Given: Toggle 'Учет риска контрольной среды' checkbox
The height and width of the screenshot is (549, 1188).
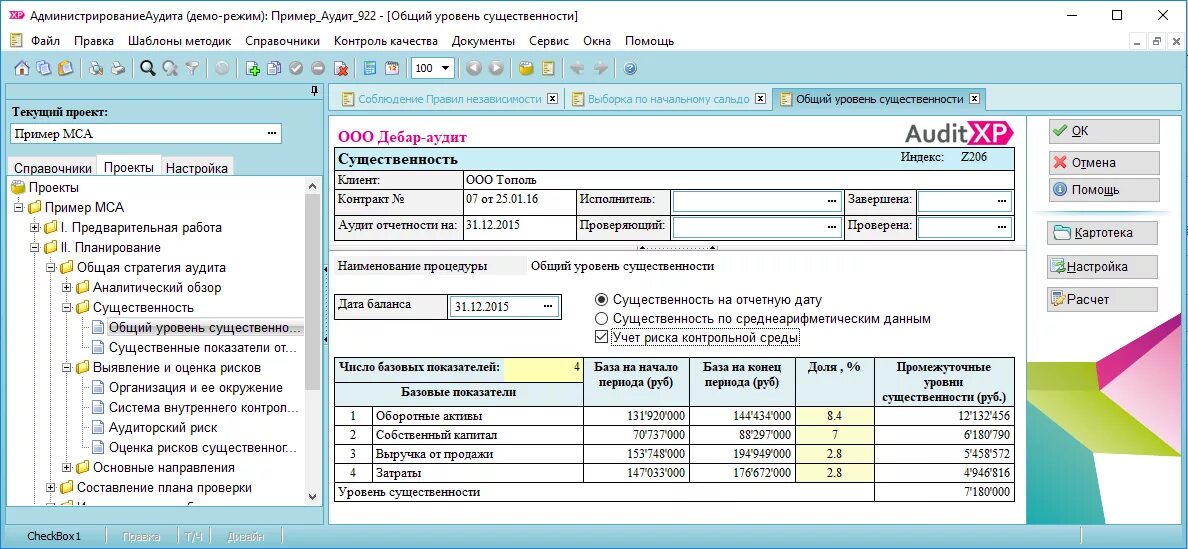Looking at the screenshot, I should pyautogui.click(x=602, y=337).
